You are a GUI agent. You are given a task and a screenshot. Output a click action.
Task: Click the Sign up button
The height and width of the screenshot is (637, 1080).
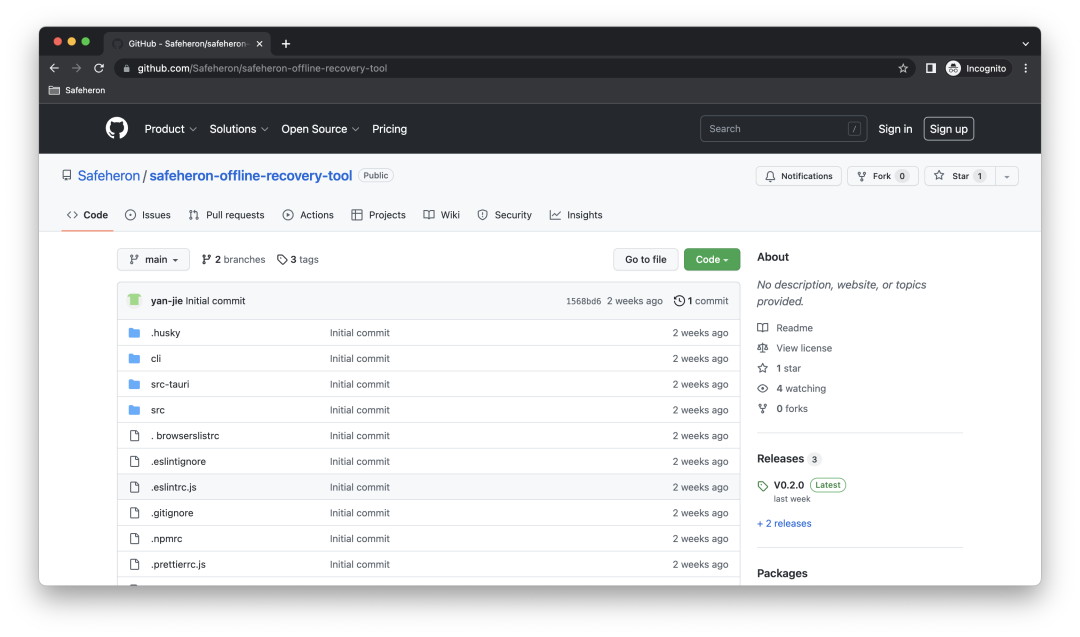pyautogui.click(x=948, y=129)
